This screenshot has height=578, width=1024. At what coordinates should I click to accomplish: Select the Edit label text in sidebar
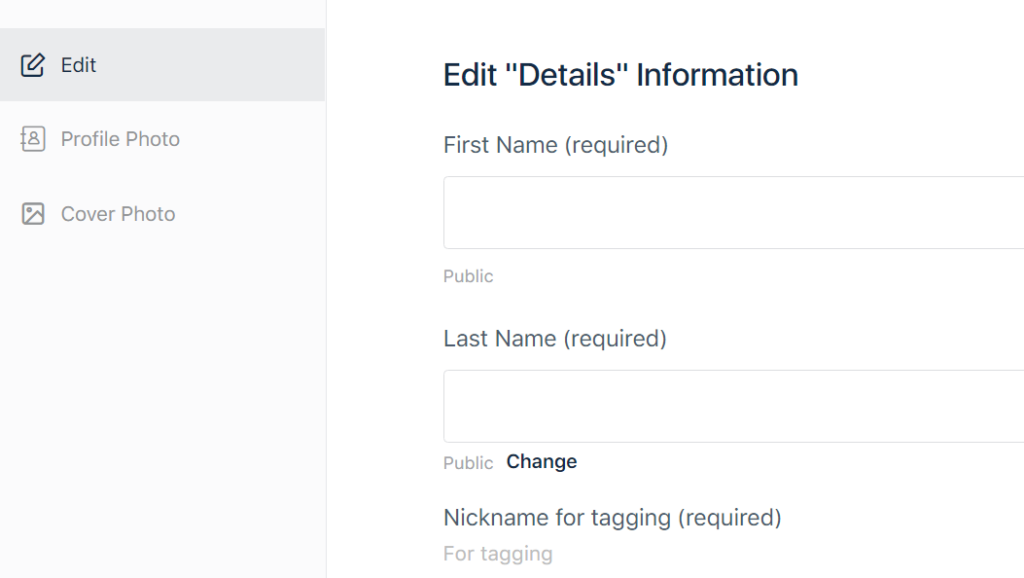[78, 65]
